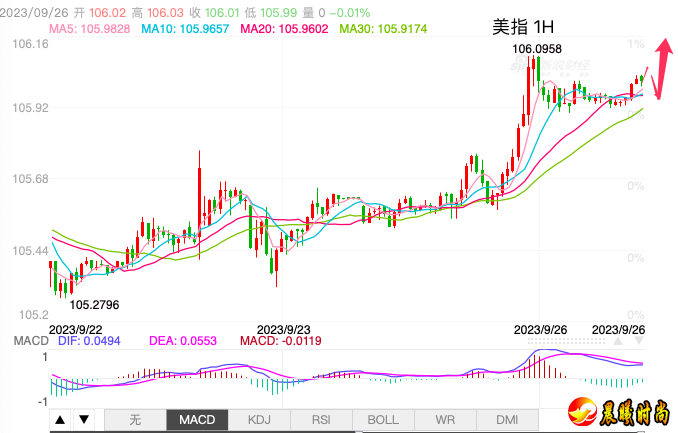The width and height of the screenshot is (678, 433).
Task: Open the BOLL indicator tab
Action: 383,420
